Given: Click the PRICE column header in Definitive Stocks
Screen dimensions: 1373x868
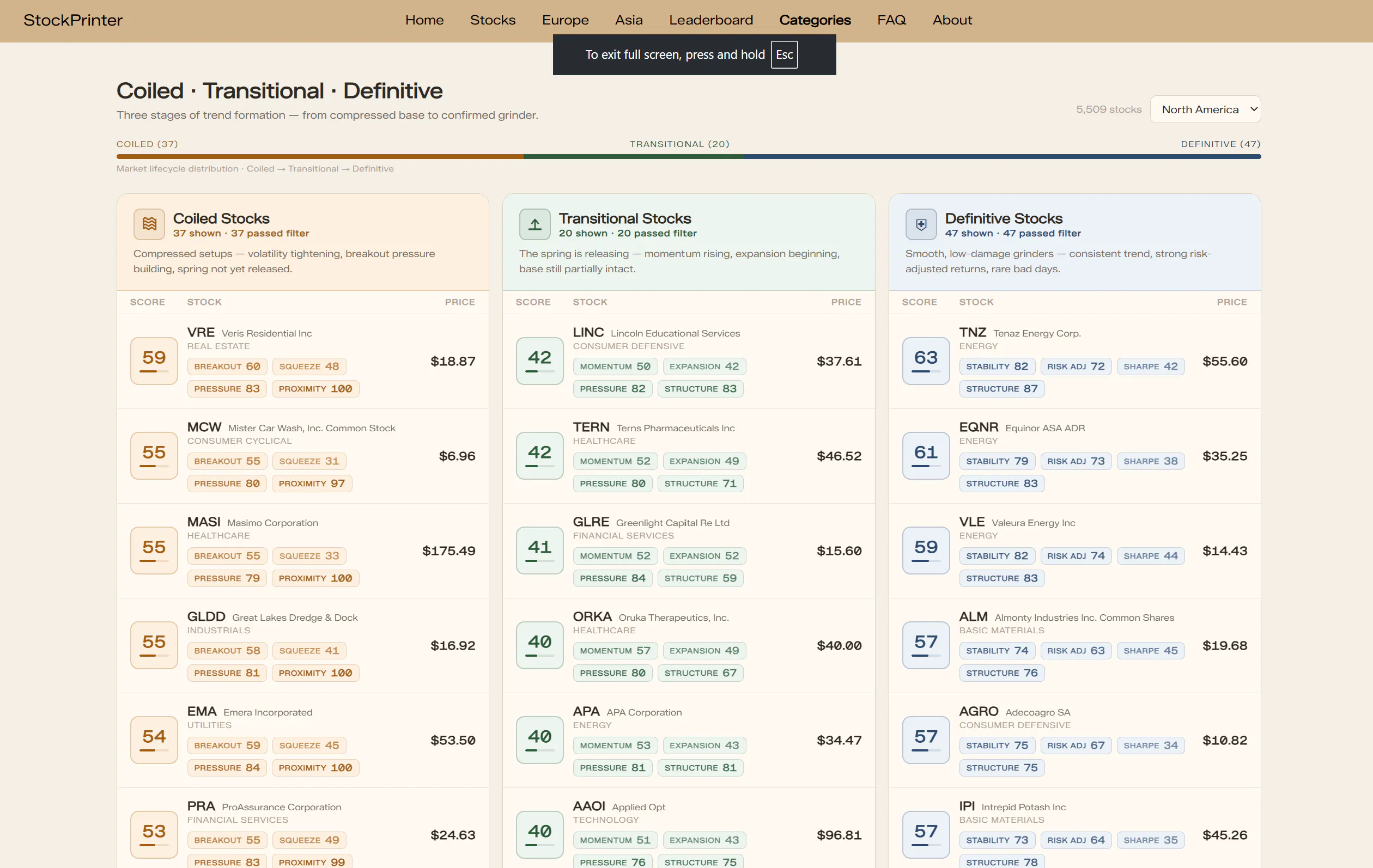Looking at the screenshot, I should [x=1231, y=302].
